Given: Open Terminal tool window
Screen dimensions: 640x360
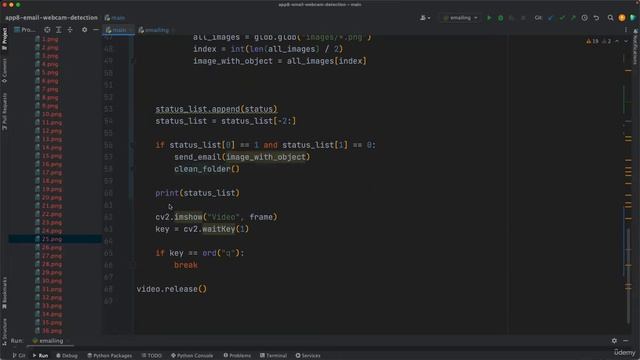Looking at the screenshot, I should (273, 356).
